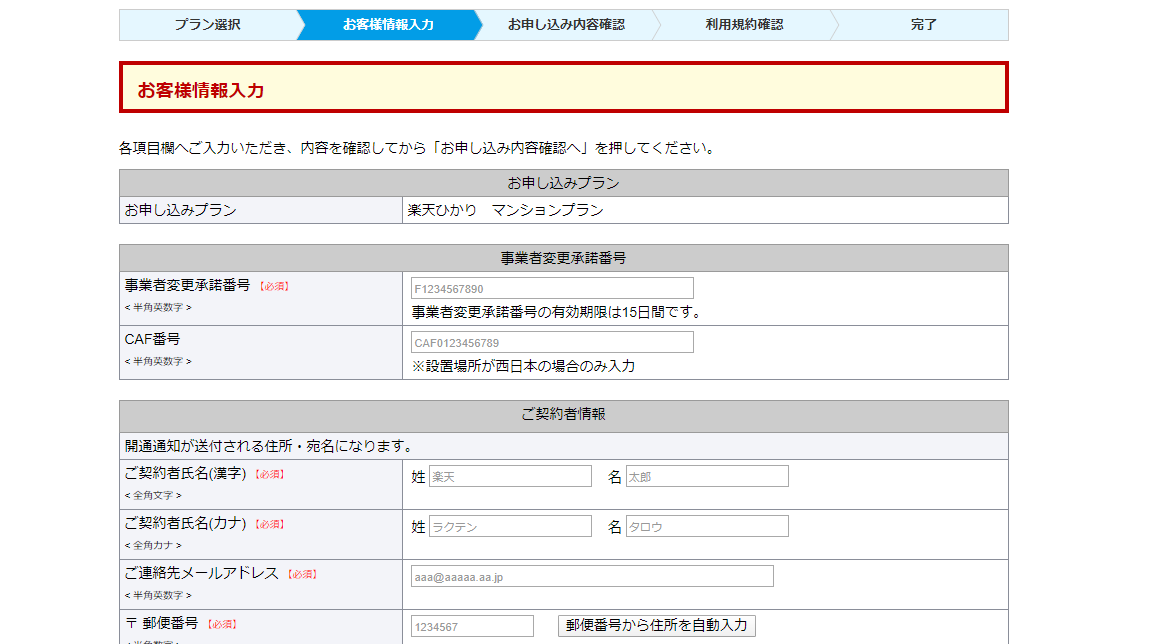Focus the ご連絡先メールアドレス input field
This screenshot has width=1152, height=644.
592,576
